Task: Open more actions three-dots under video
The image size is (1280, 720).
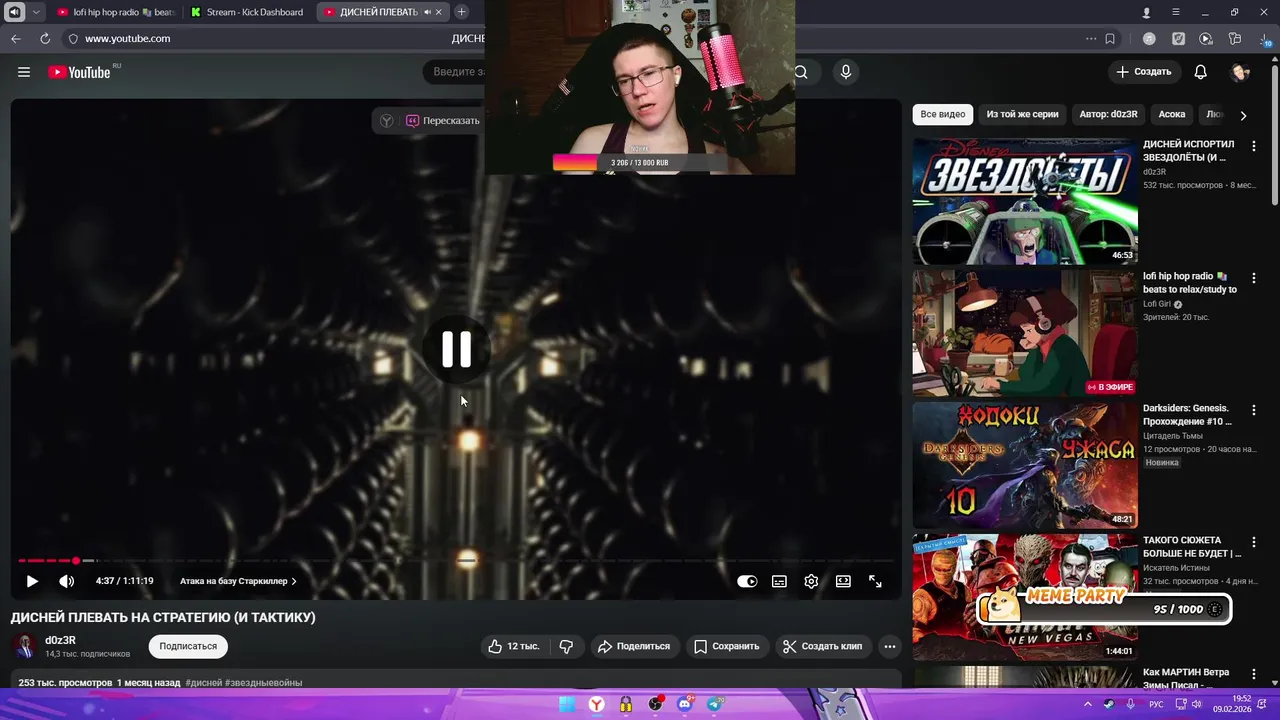Action: coord(889,646)
